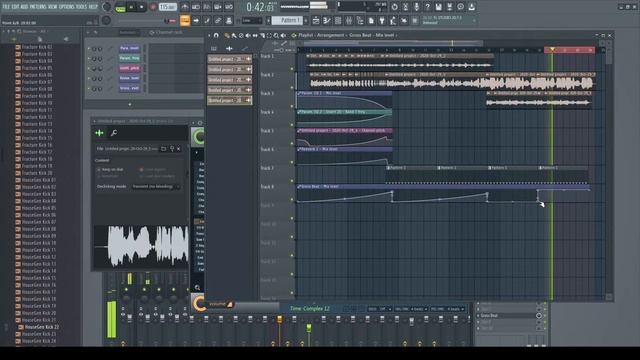640x360 pixels.
Task: Add a channel with plus button in channel rack
Action: [x=130, y=104]
